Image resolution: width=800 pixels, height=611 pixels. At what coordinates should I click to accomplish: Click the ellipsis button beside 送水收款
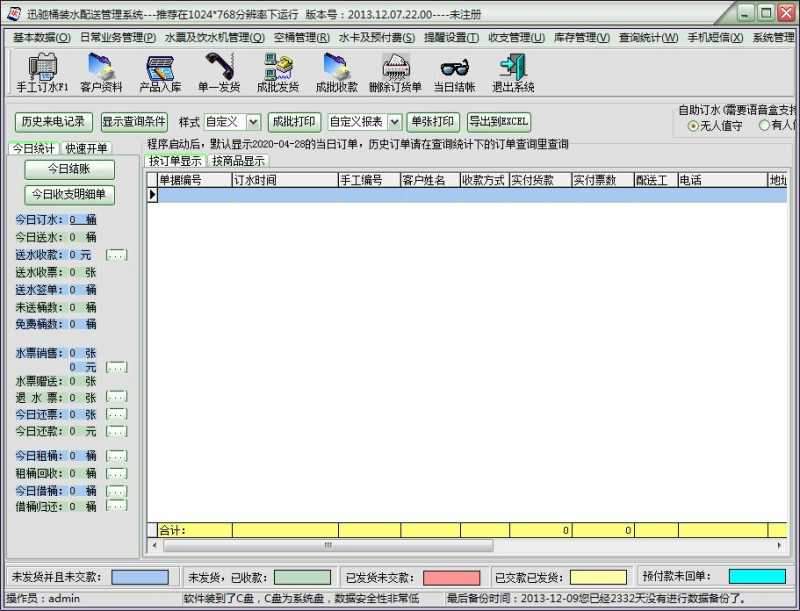pos(116,255)
